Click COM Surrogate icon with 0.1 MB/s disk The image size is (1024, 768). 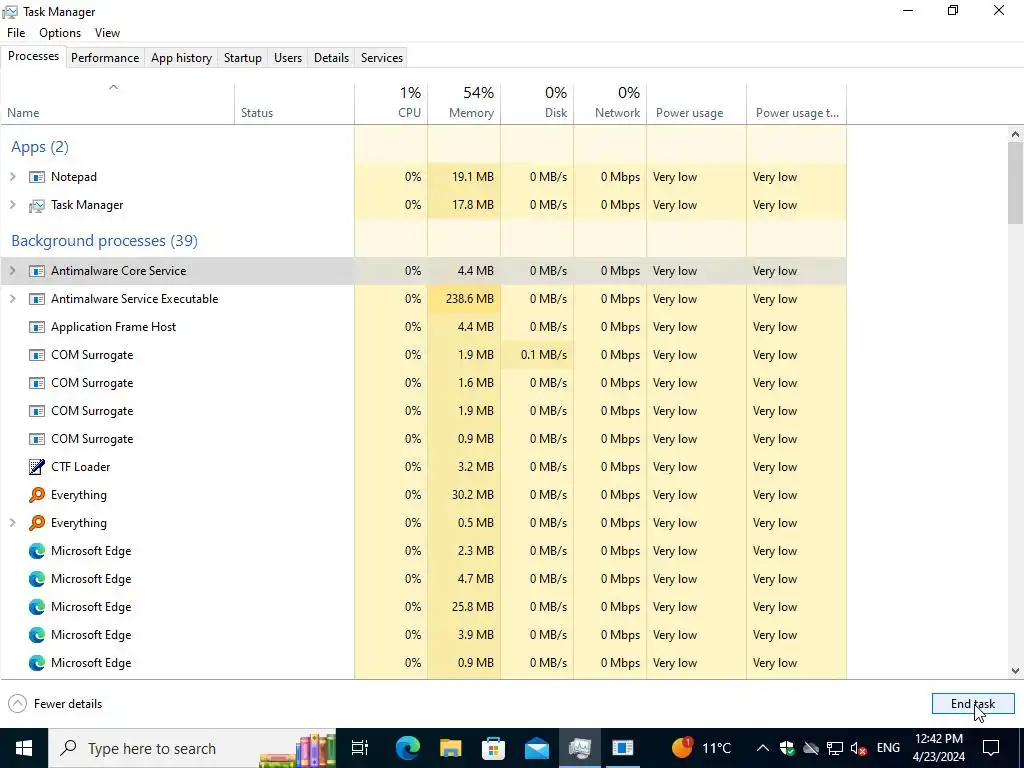pos(37,355)
